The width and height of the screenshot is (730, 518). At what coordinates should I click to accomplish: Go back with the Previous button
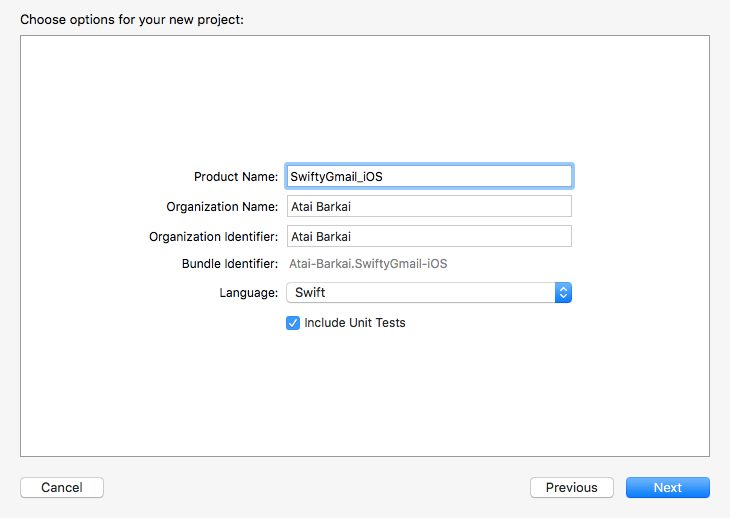tap(572, 488)
